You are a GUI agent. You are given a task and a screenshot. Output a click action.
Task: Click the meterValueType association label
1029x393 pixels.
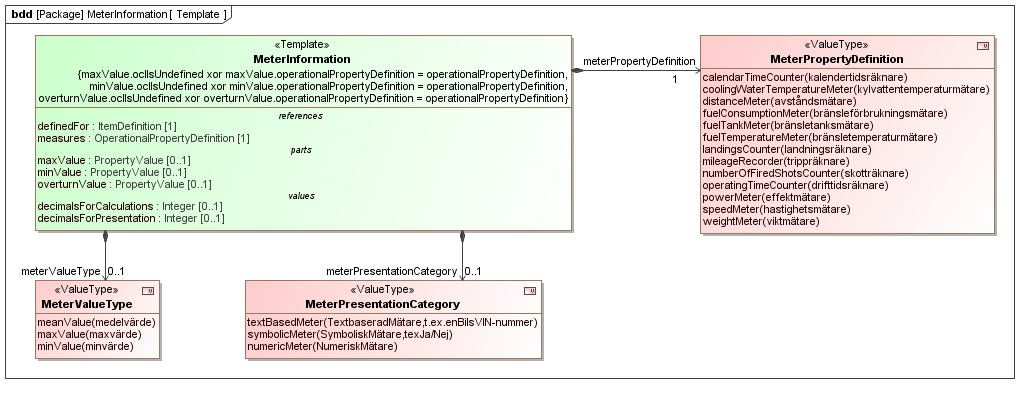[x=61, y=271]
